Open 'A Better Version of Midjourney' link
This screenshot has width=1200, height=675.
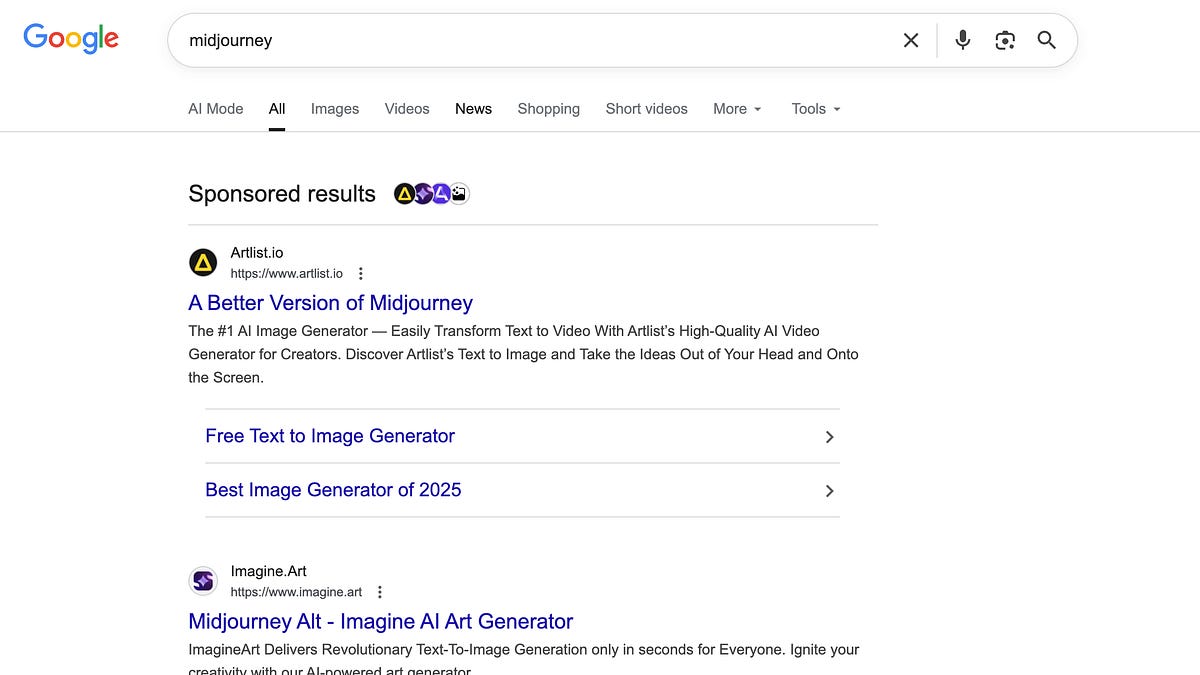pos(330,303)
